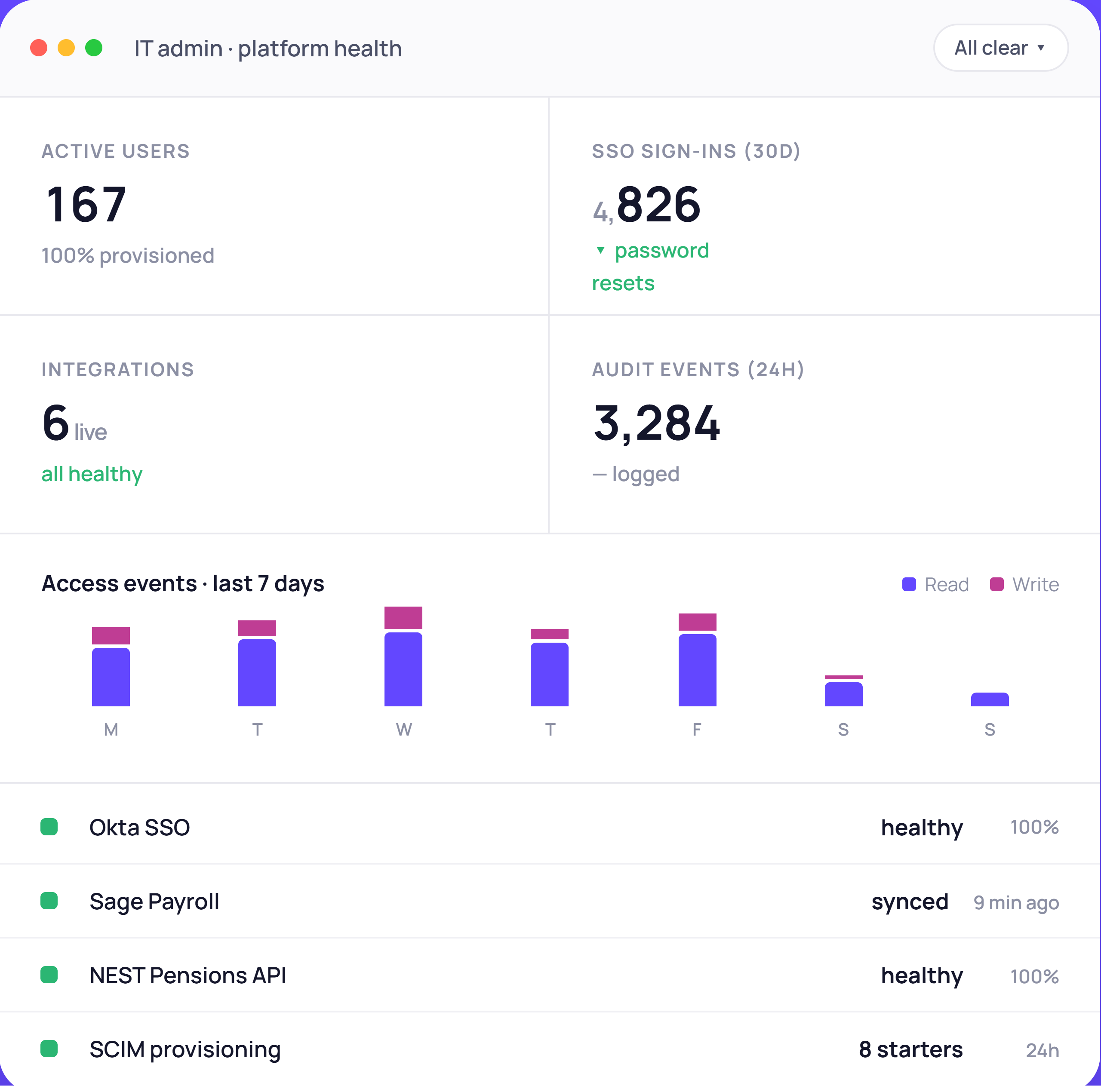Click the down arrow beside password resets
This screenshot has width=1101, height=1092.
coord(600,251)
